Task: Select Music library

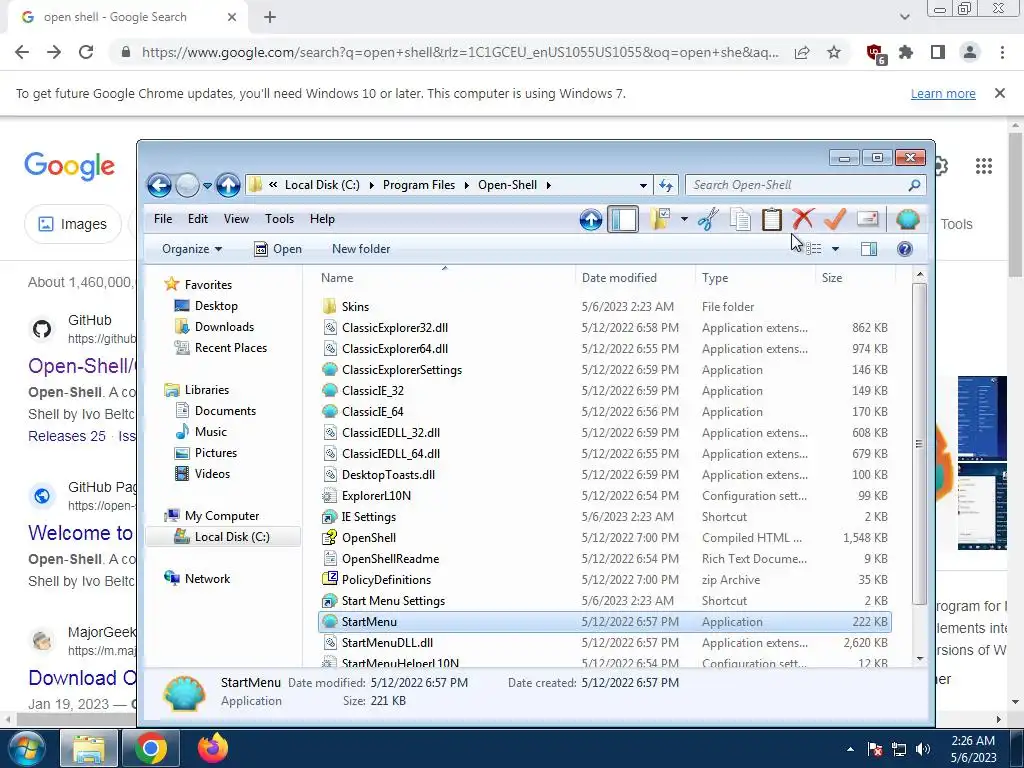Action: pyautogui.click(x=210, y=432)
